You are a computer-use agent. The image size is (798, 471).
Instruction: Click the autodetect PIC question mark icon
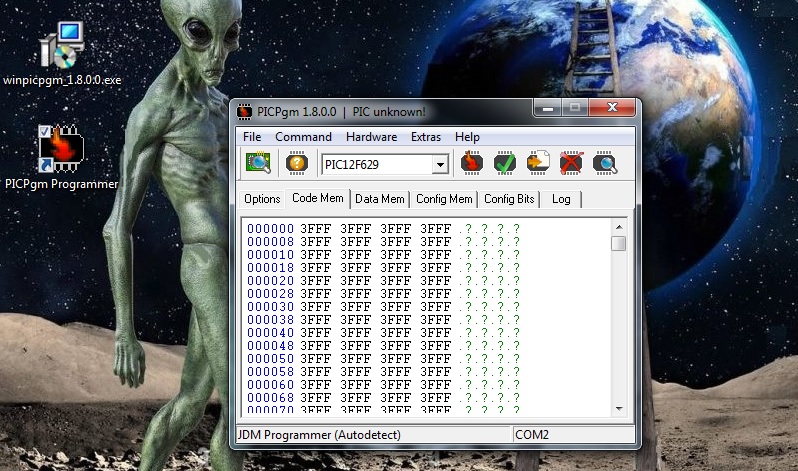point(296,164)
